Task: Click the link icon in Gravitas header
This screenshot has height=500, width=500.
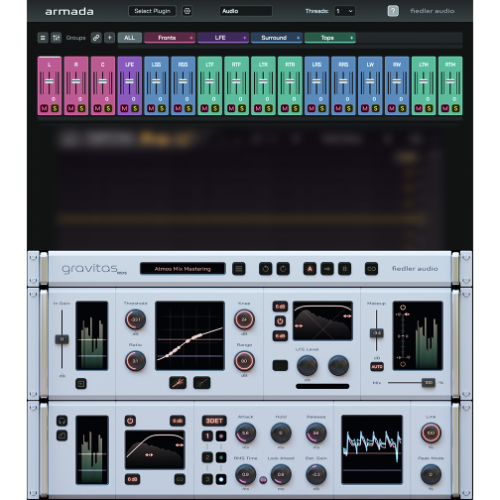Action: point(371,269)
